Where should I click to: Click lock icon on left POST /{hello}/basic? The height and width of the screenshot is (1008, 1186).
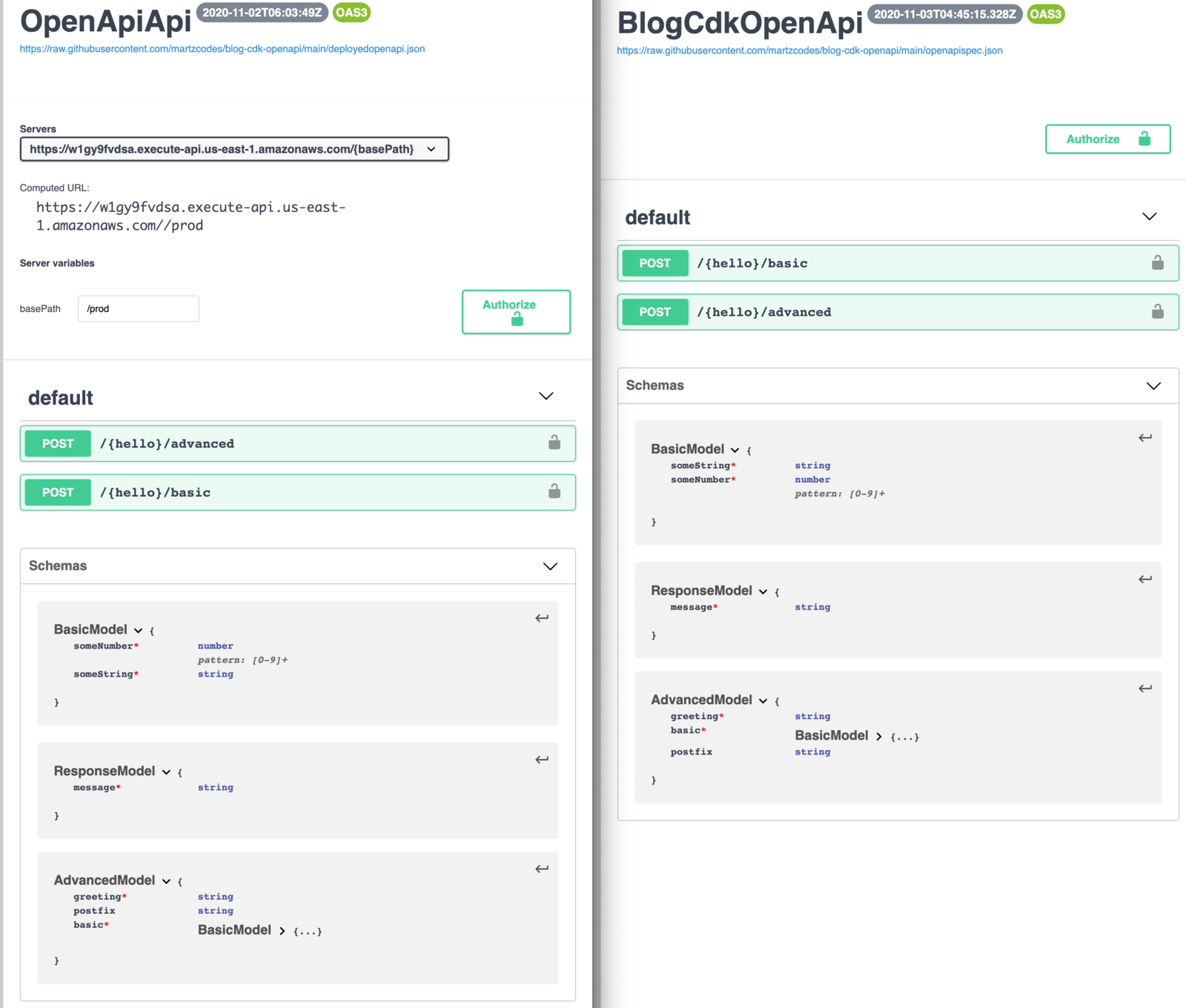tap(554, 491)
